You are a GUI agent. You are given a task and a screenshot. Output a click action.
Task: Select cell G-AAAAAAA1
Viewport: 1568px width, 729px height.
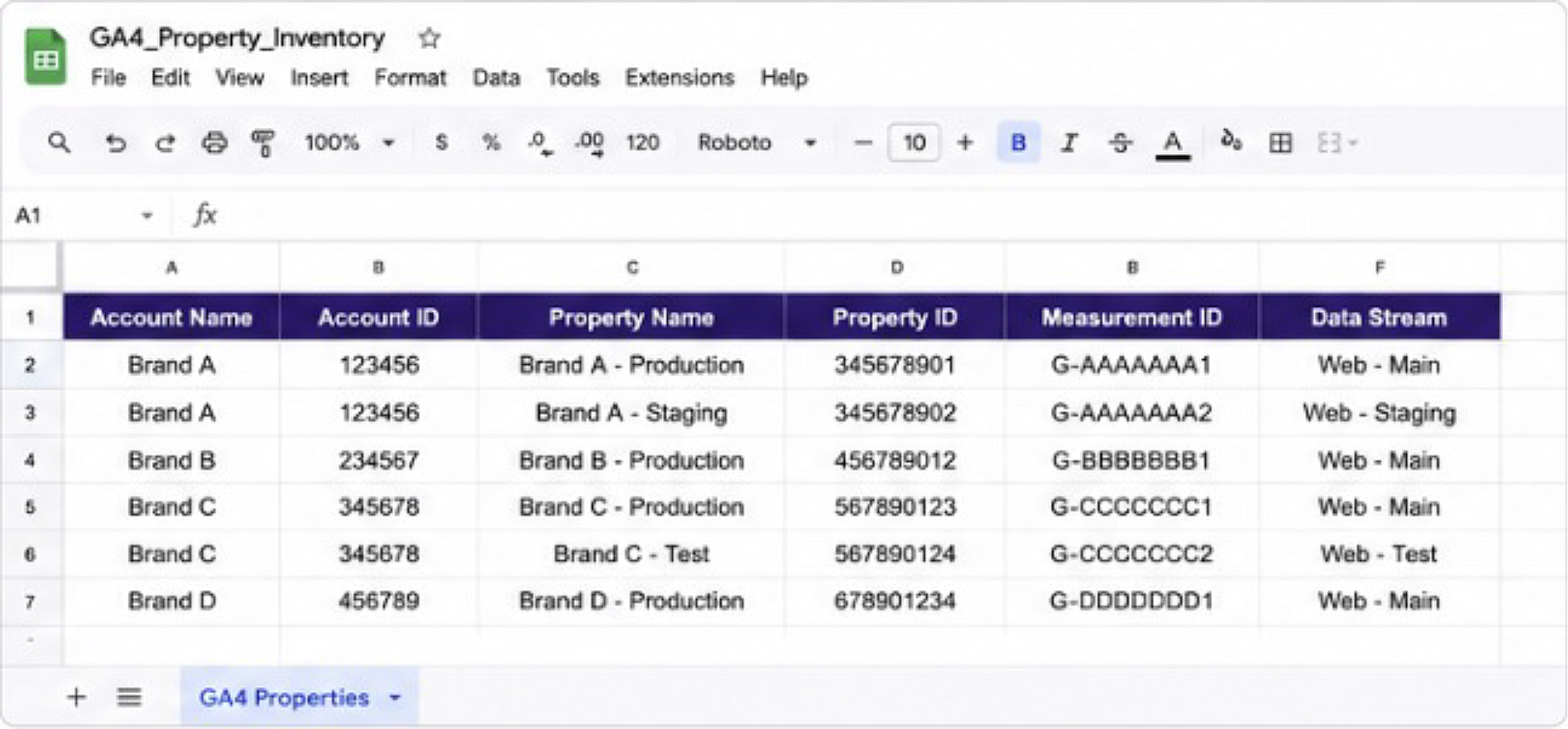pyautogui.click(x=1132, y=365)
